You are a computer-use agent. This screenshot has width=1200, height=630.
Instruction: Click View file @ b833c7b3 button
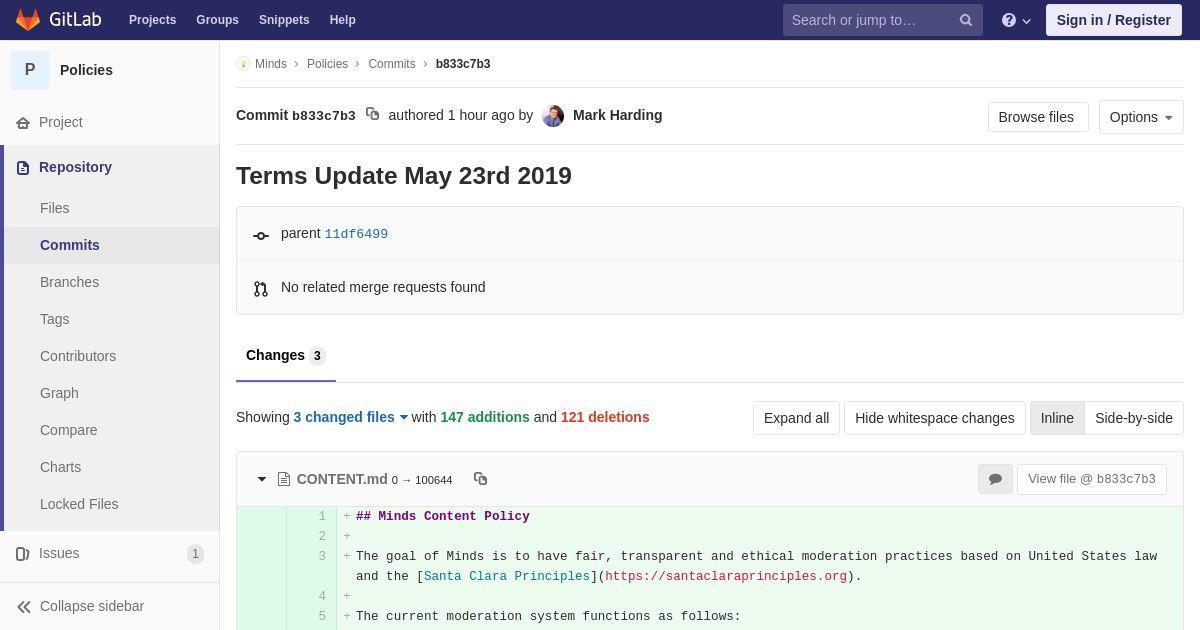(x=1092, y=479)
